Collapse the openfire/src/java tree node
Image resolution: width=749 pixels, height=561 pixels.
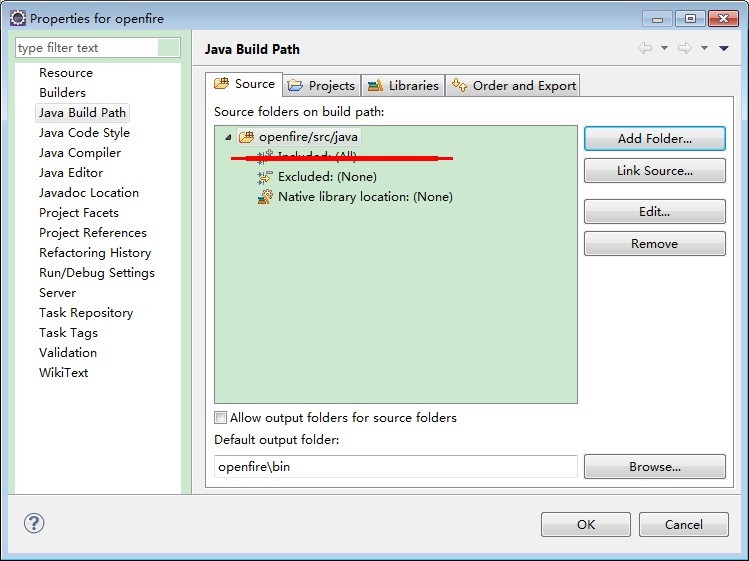(x=228, y=138)
